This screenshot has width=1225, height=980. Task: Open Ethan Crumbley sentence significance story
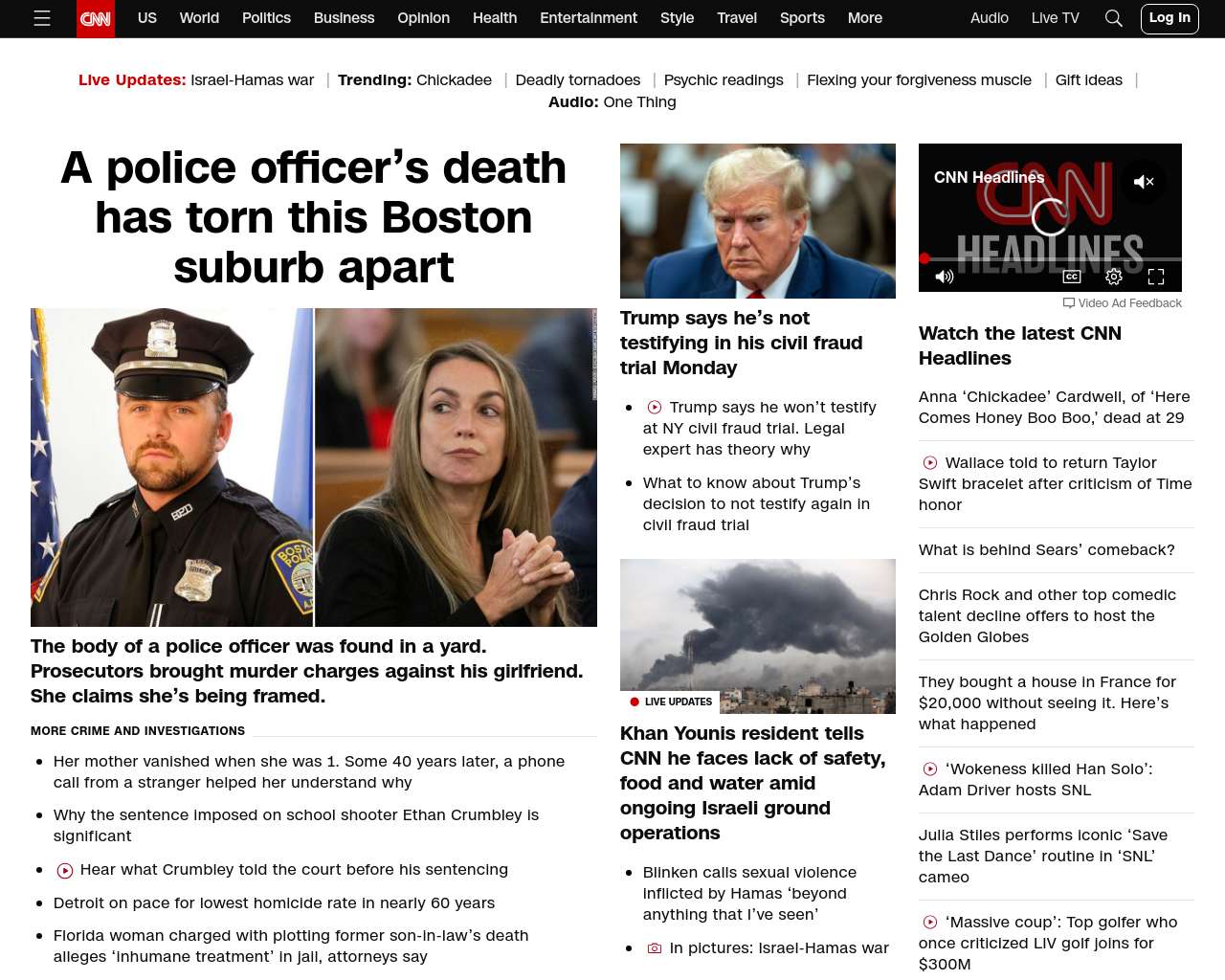pyautogui.click(x=297, y=826)
